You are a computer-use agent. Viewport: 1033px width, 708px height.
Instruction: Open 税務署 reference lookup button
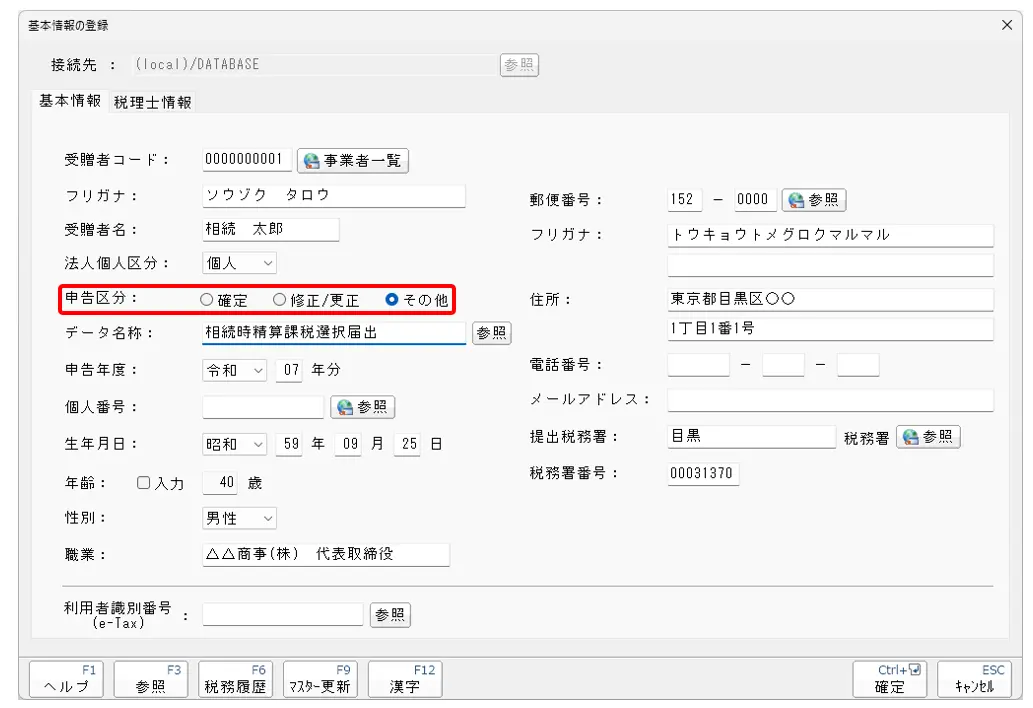click(928, 437)
